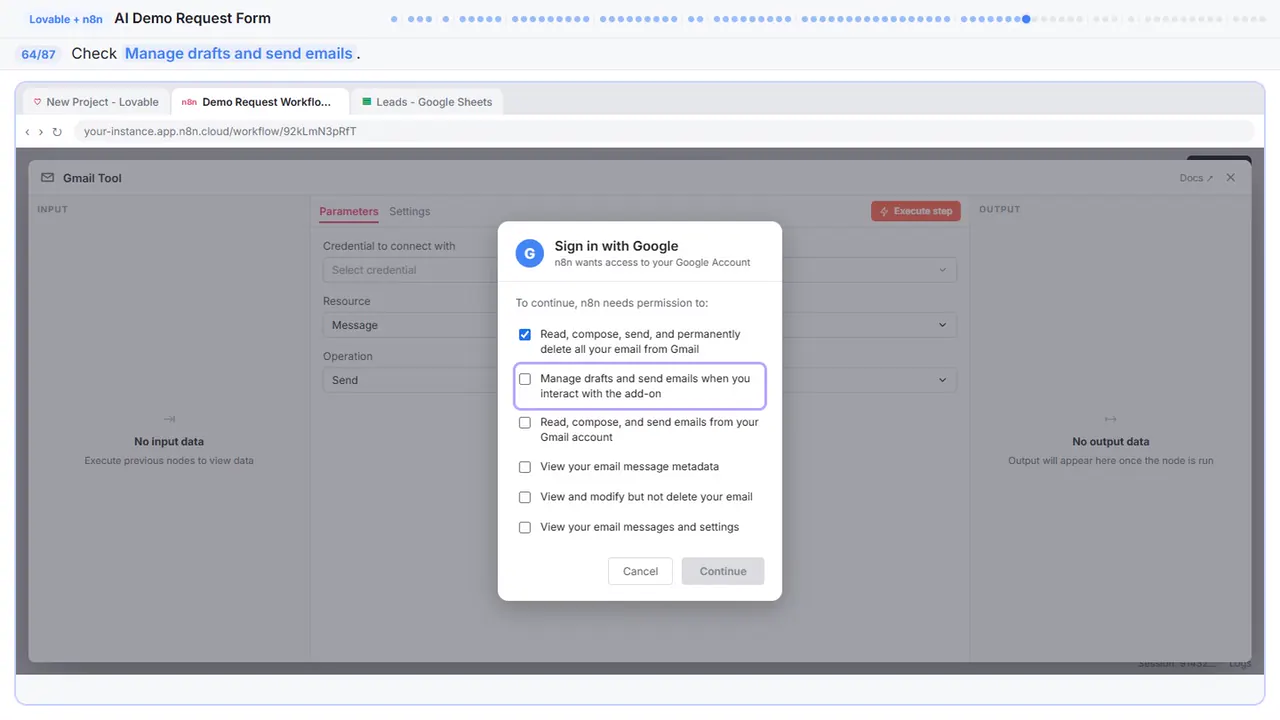Expand the Credential to connect with dropdown chevron
Screen dimensions: 1280x720
tap(942, 270)
